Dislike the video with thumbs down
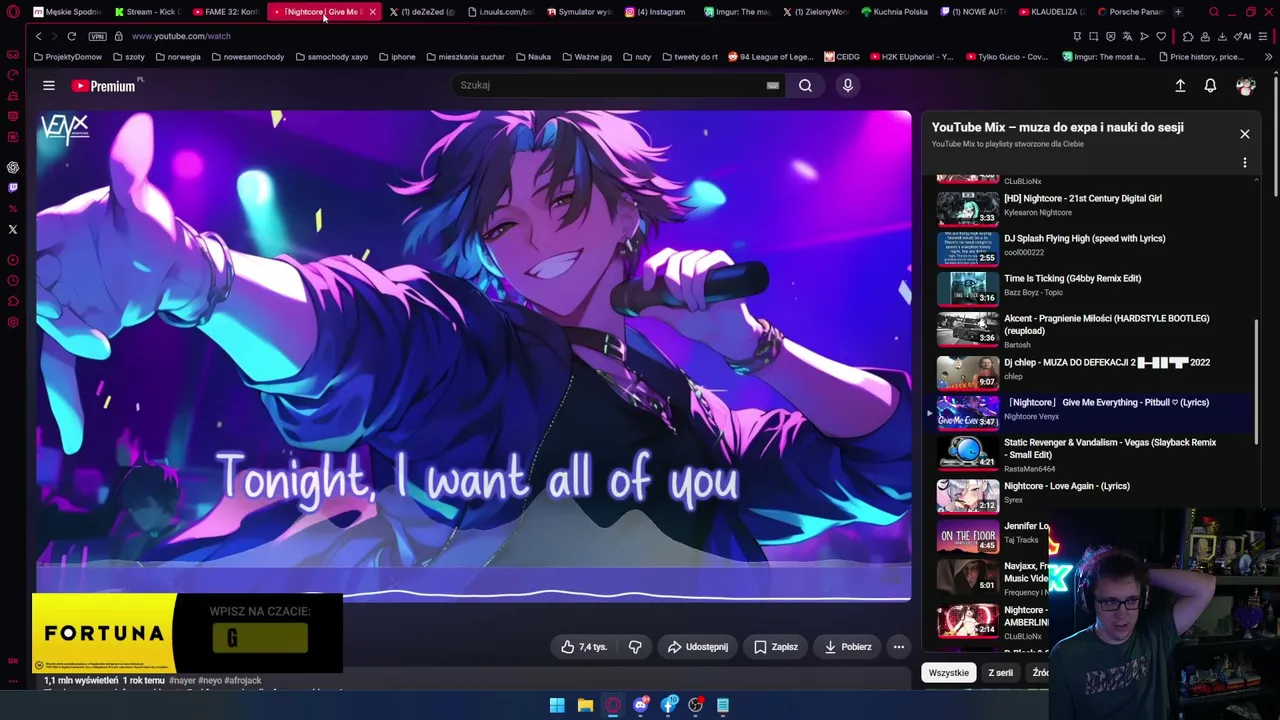 pos(635,647)
